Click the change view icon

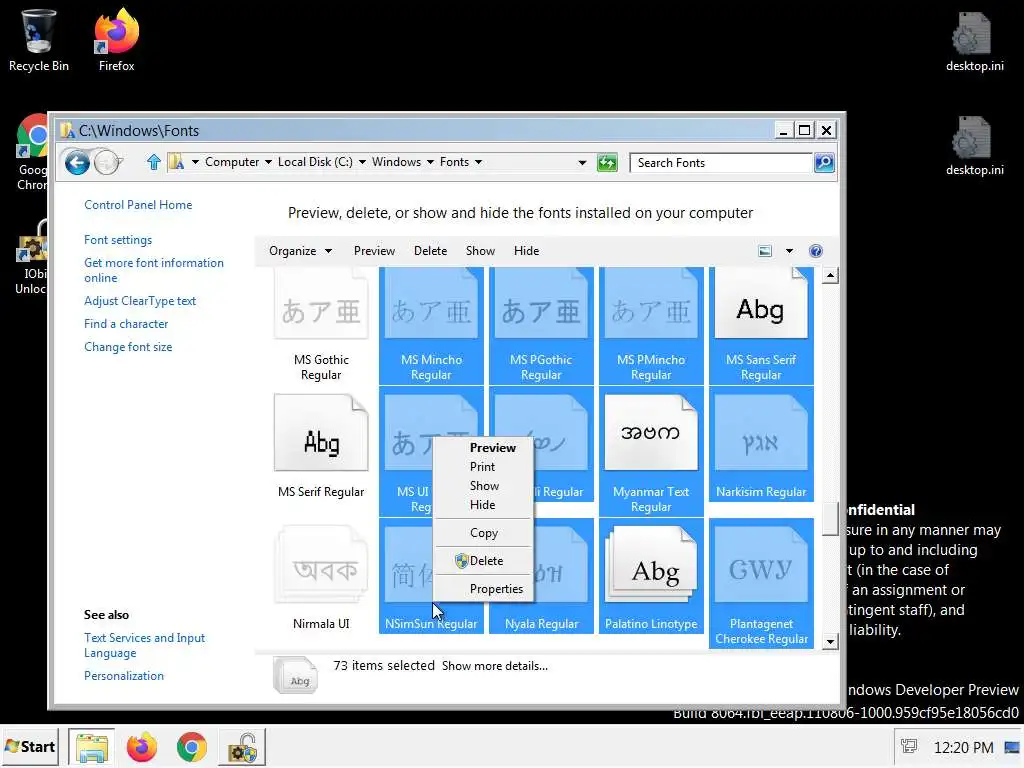point(765,251)
